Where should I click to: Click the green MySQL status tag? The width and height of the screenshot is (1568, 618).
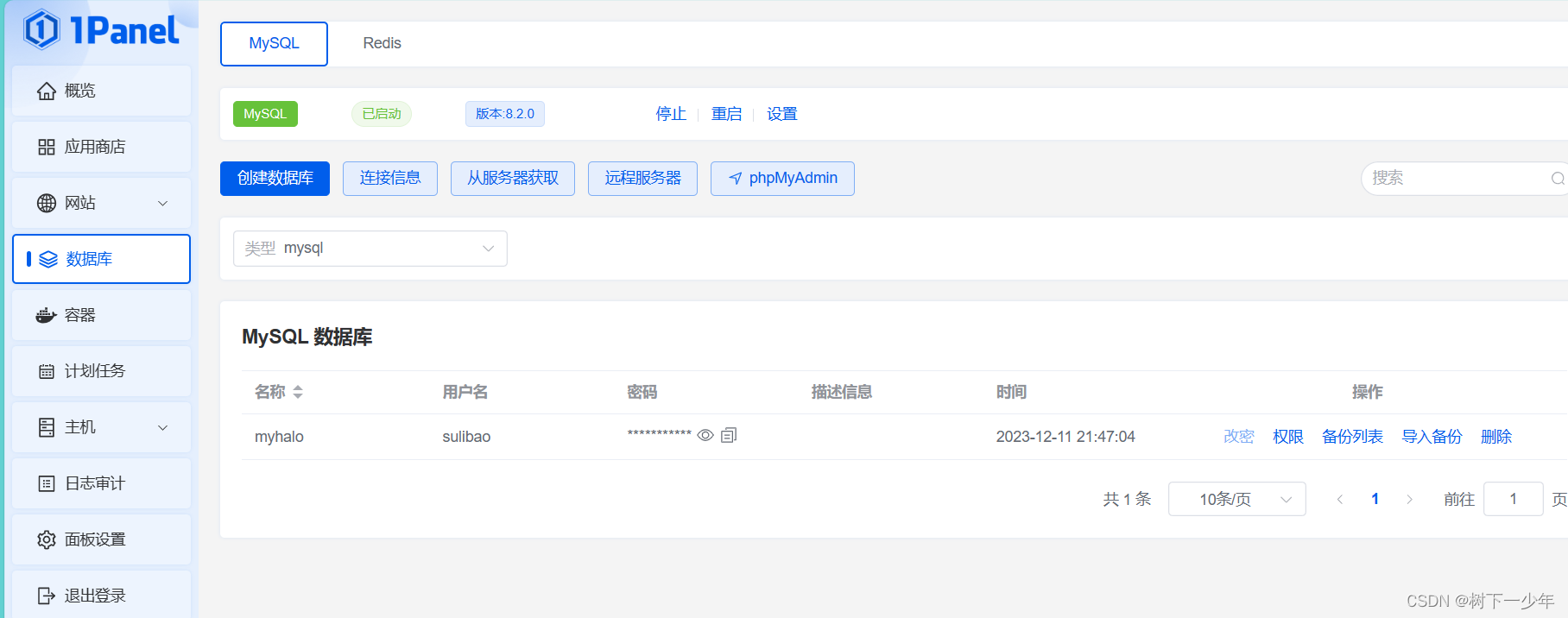pyautogui.click(x=265, y=114)
